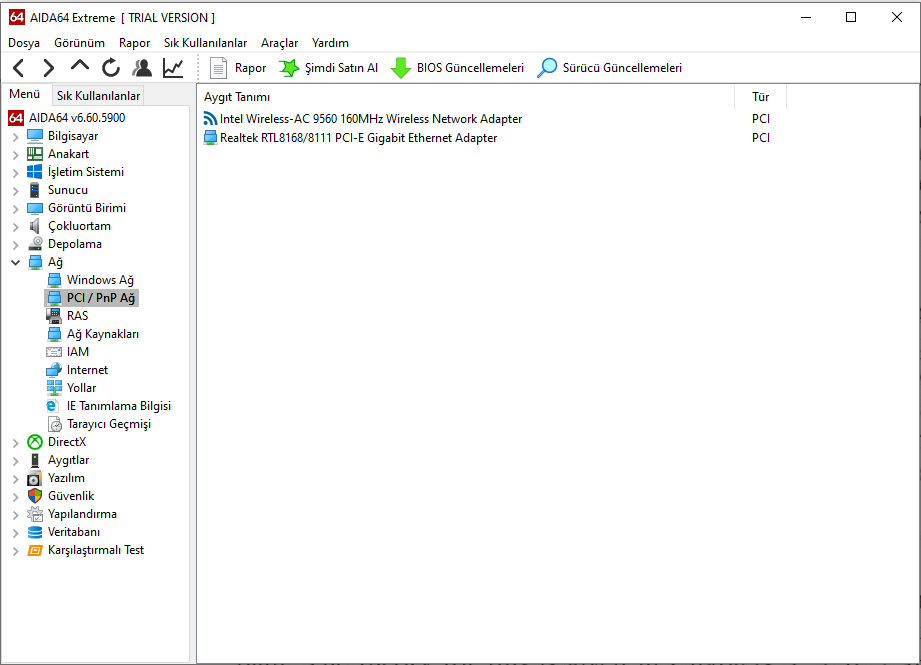921x665 pixels.
Task: Expand the Anakart tree node
Action: [x=15, y=155]
